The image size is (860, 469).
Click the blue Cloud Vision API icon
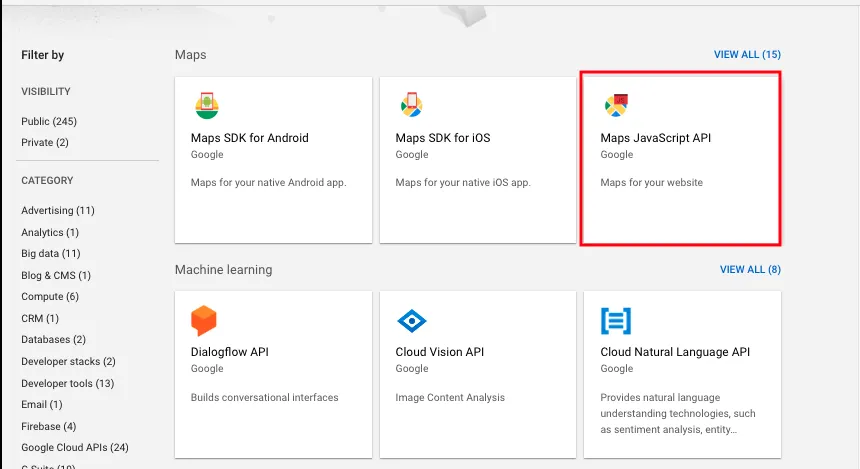411,321
